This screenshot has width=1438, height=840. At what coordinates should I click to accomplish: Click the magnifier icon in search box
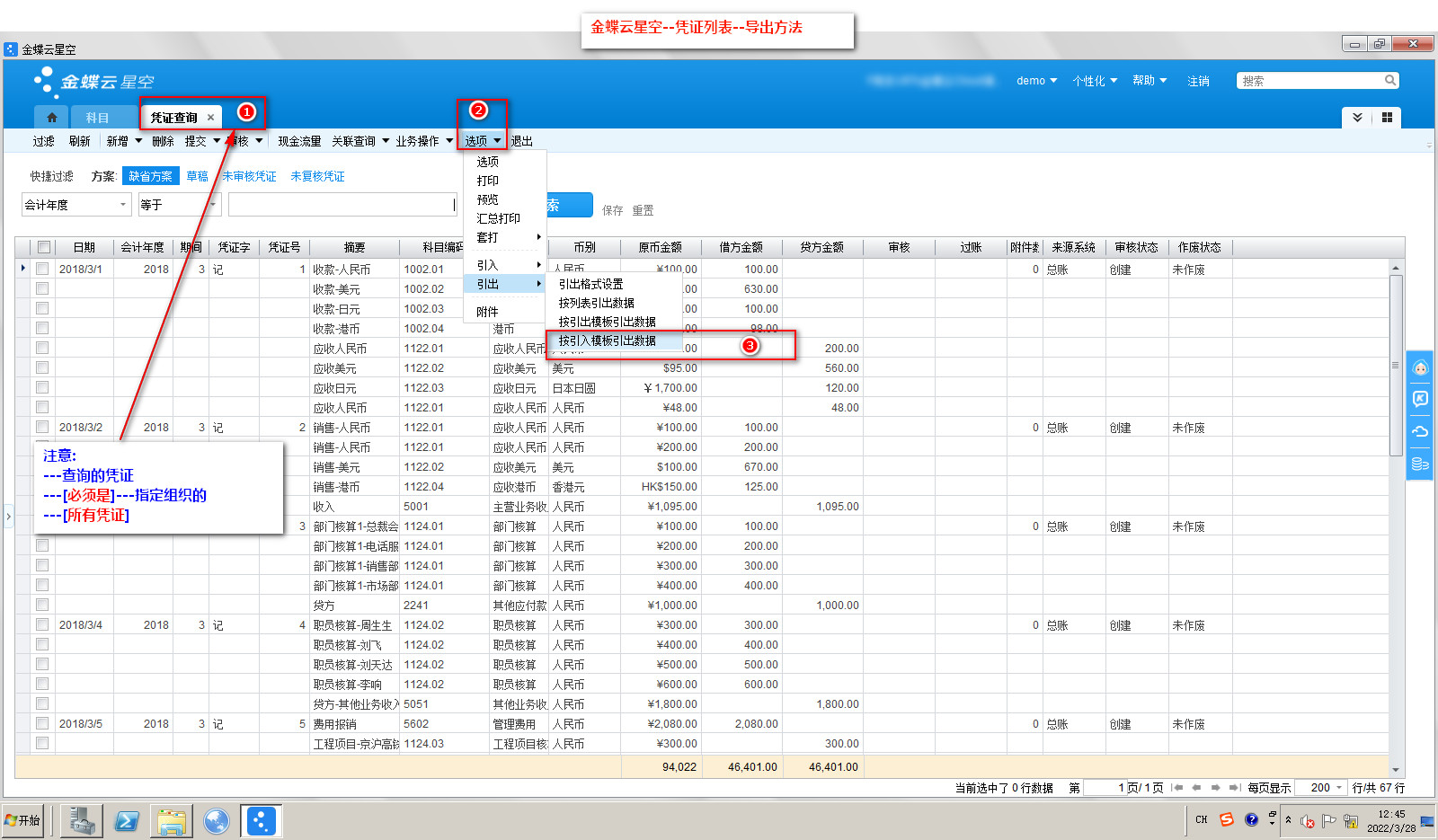tap(1389, 81)
